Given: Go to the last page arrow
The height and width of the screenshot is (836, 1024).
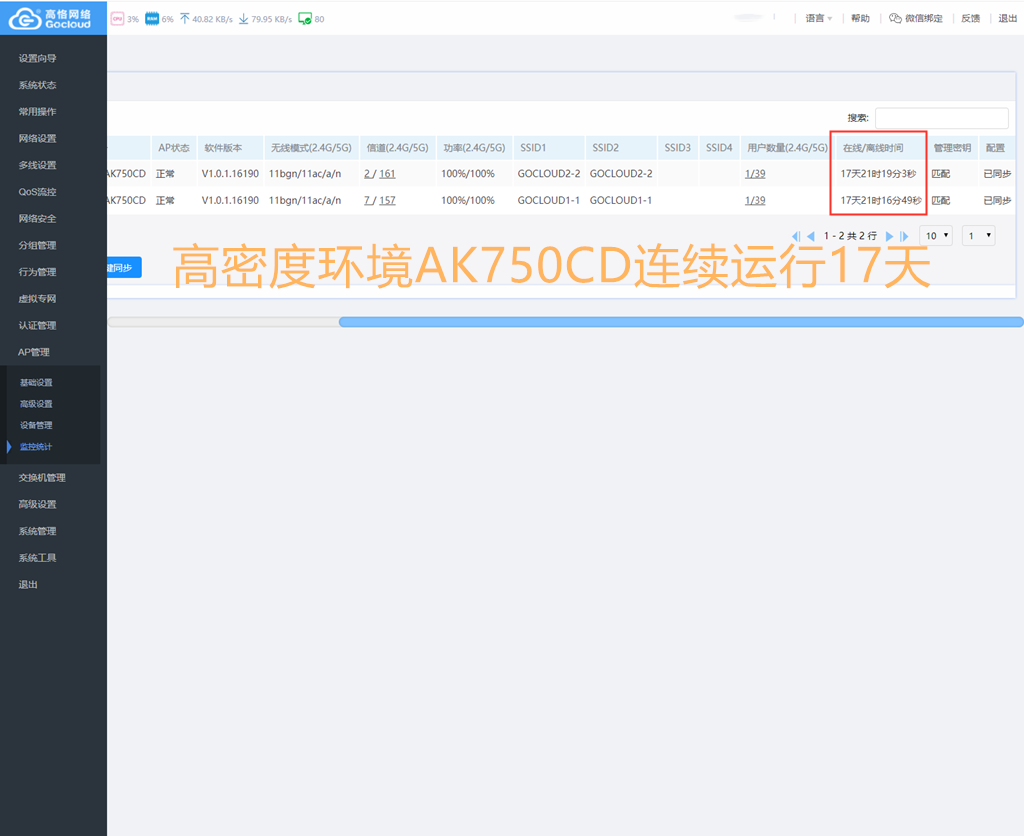Looking at the screenshot, I should (905, 236).
